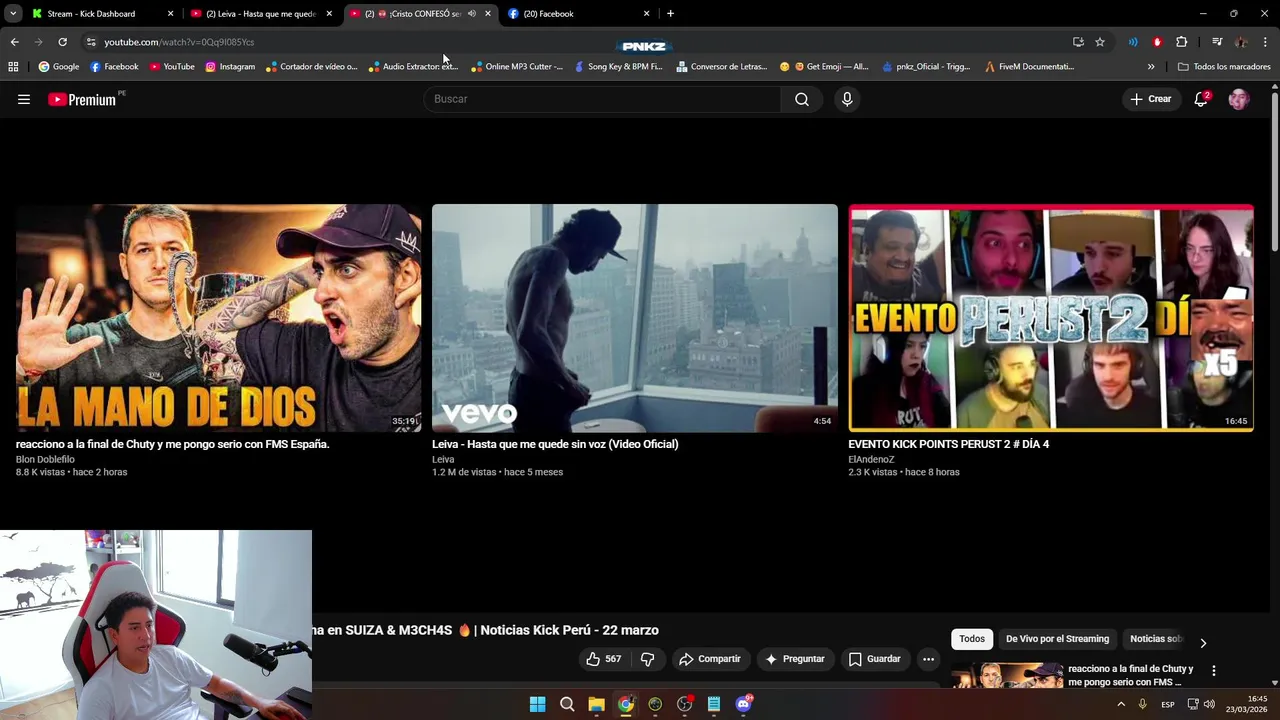Open the apps grid in bookmarks bar
The height and width of the screenshot is (720, 1280).
tap(13, 67)
